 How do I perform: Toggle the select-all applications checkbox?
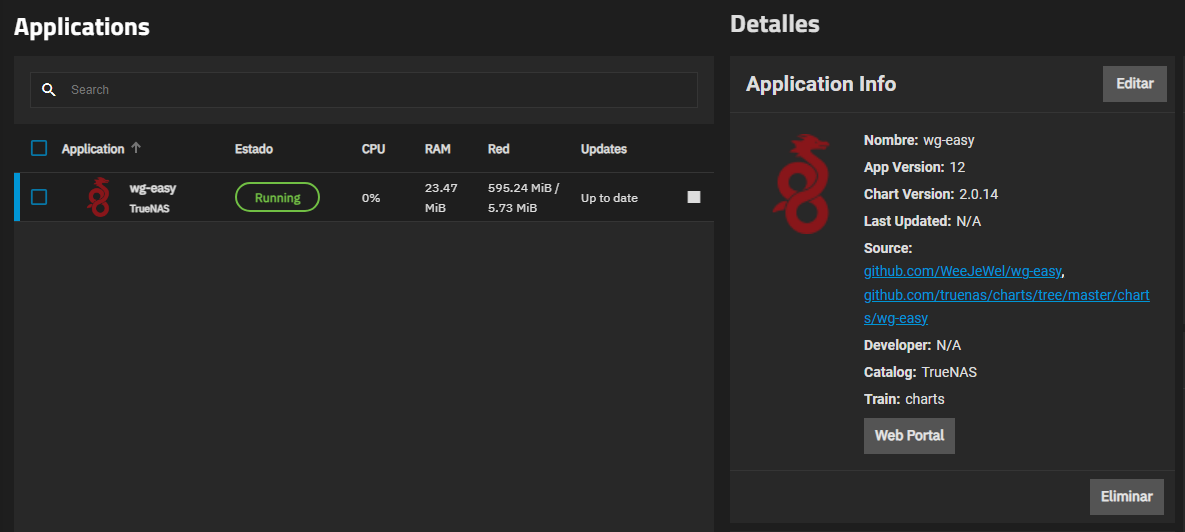pos(39,148)
